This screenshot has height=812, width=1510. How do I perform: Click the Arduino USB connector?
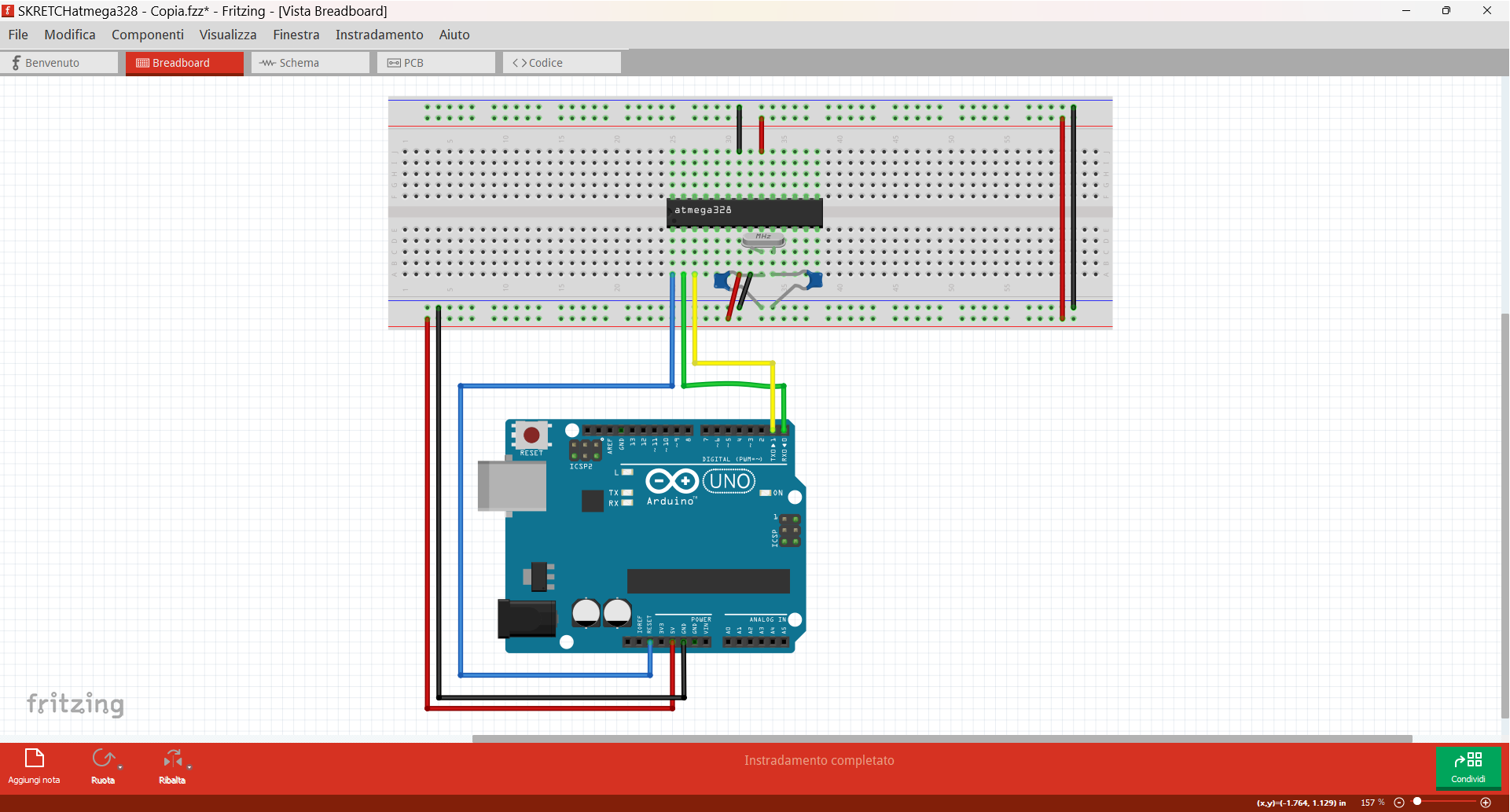pos(512,486)
